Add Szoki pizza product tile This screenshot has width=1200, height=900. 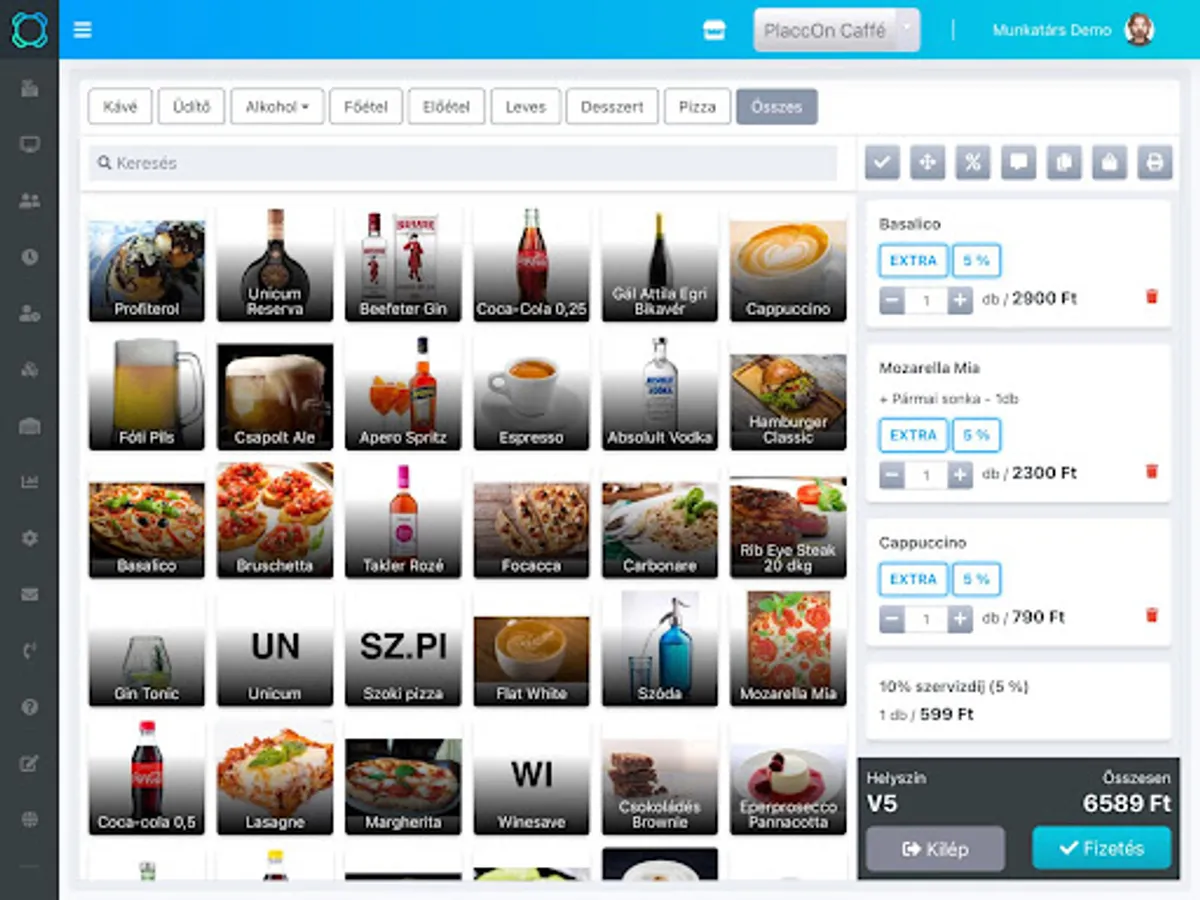point(403,649)
